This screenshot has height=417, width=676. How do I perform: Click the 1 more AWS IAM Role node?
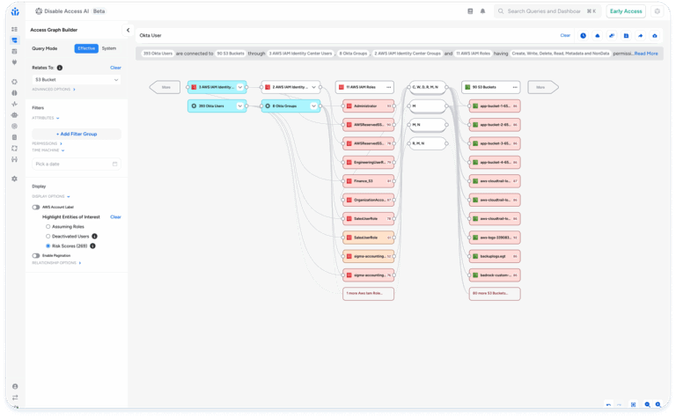click(x=369, y=294)
